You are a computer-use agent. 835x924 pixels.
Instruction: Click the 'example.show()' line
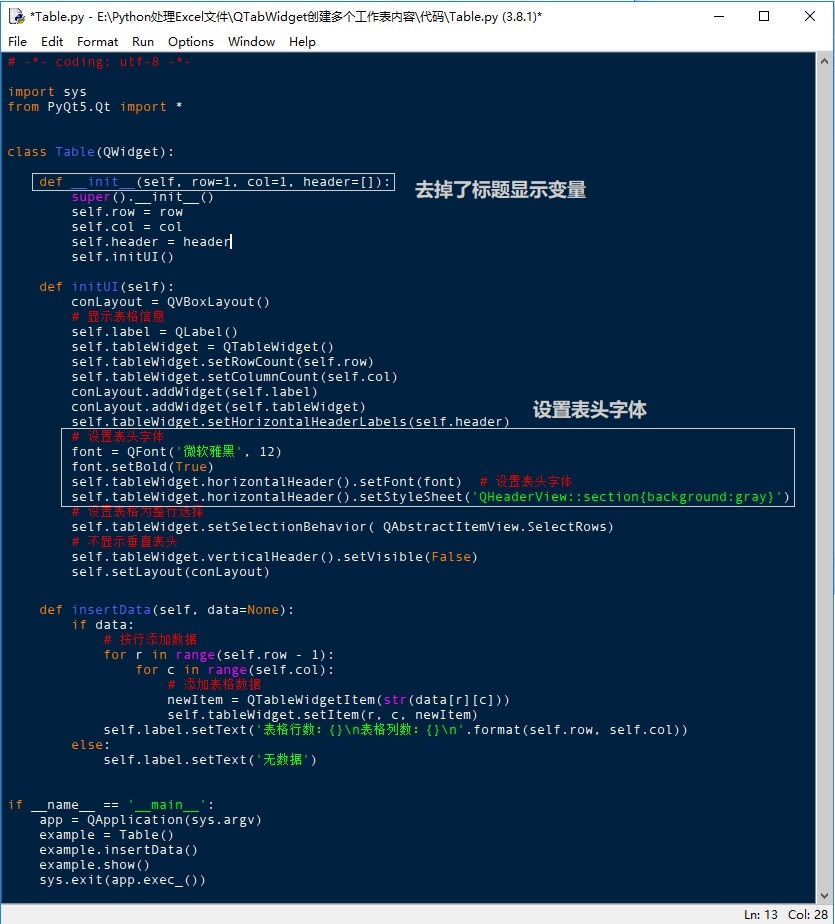coord(94,865)
